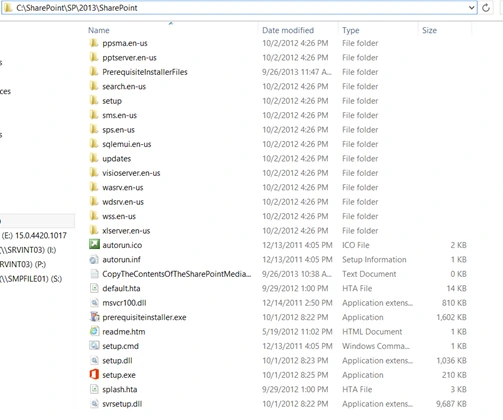503x420 pixels.
Task: Click the msvcr100.dll file icon
Action: click(94, 302)
